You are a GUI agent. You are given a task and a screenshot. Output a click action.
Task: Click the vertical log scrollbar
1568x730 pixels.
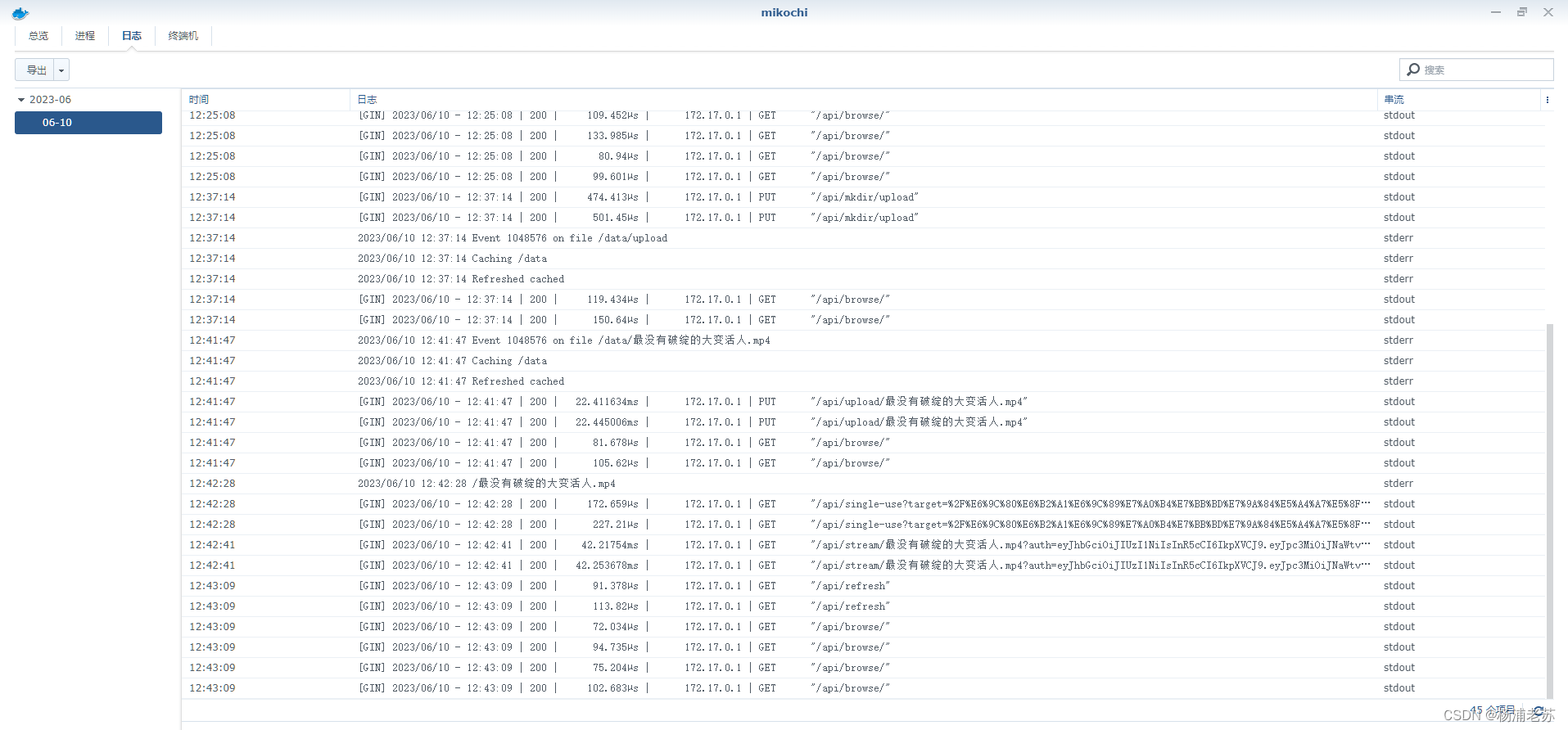(x=1549, y=511)
